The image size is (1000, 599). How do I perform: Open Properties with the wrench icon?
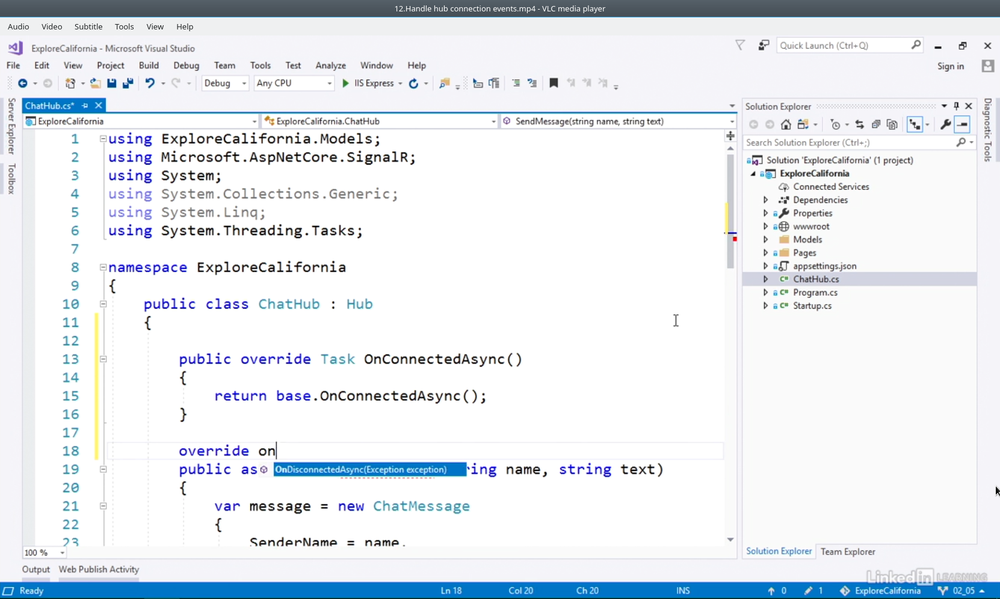point(945,124)
